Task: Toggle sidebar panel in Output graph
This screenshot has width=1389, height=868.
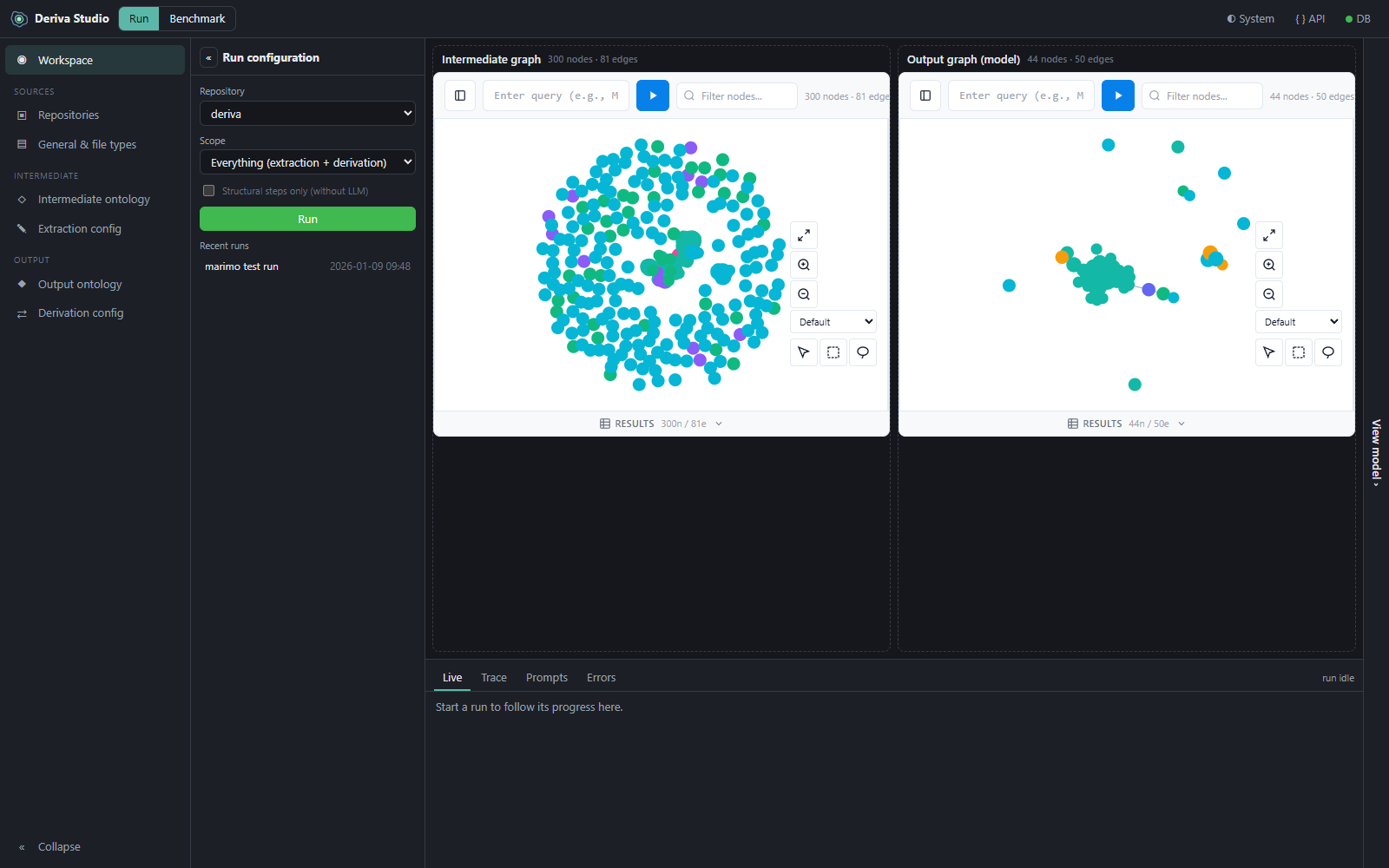Action: pyautogui.click(x=925, y=95)
